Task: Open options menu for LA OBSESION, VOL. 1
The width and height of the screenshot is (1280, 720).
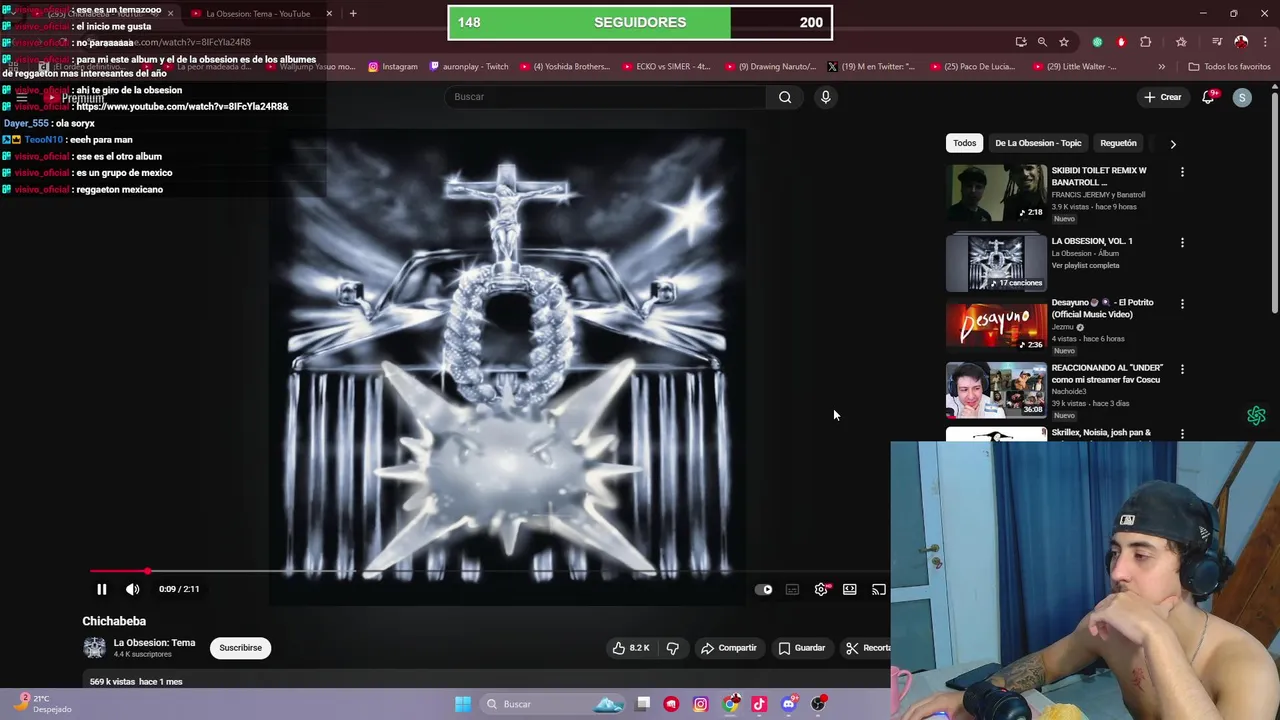Action: tap(1182, 242)
